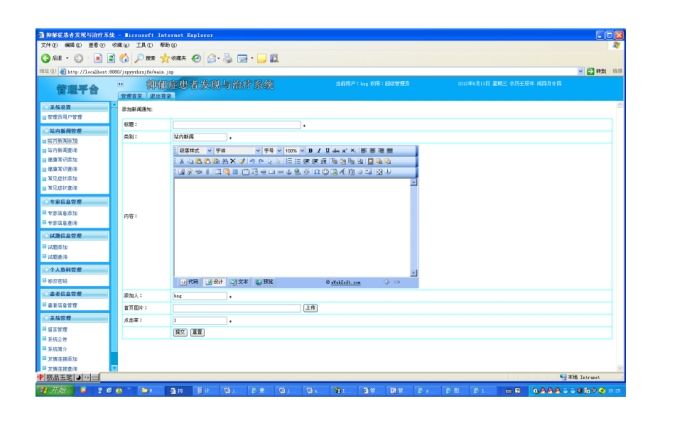This screenshot has height=434, width=692.
Task: Click the sidebar scrollbar down arrow
Action: click(114, 367)
